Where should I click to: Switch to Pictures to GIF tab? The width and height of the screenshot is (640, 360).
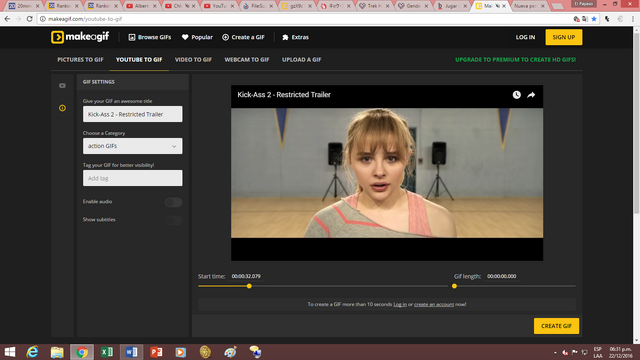click(x=80, y=60)
